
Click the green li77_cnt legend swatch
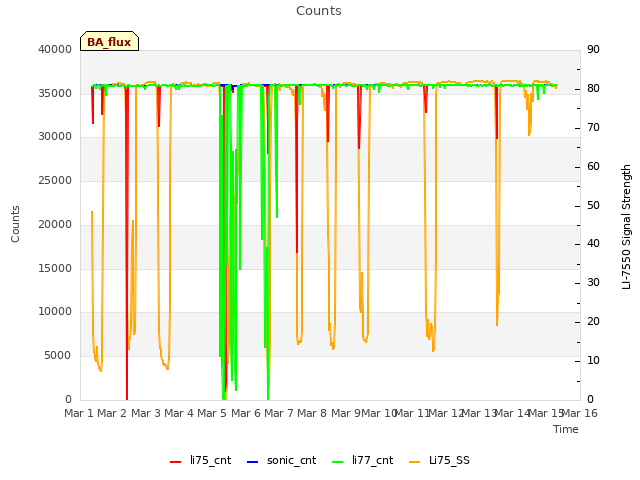(x=338, y=462)
